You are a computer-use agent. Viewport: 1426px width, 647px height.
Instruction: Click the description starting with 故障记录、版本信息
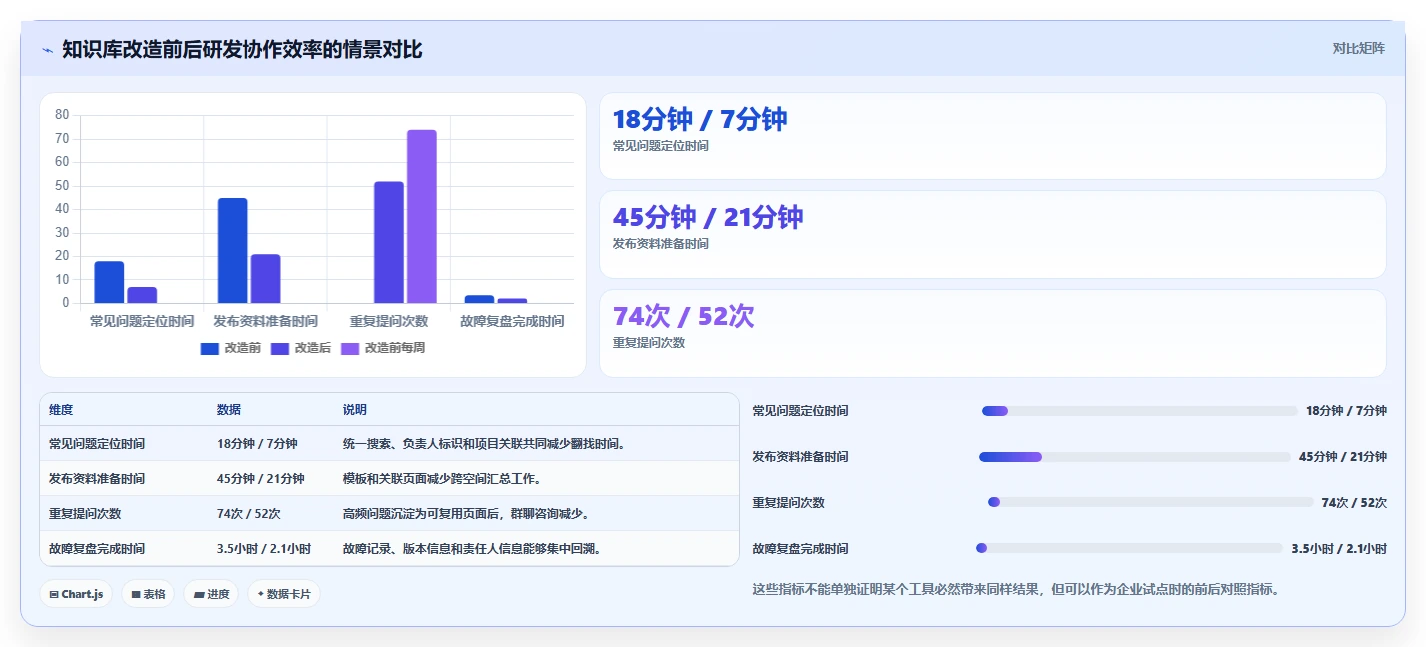tap(472, 549)
